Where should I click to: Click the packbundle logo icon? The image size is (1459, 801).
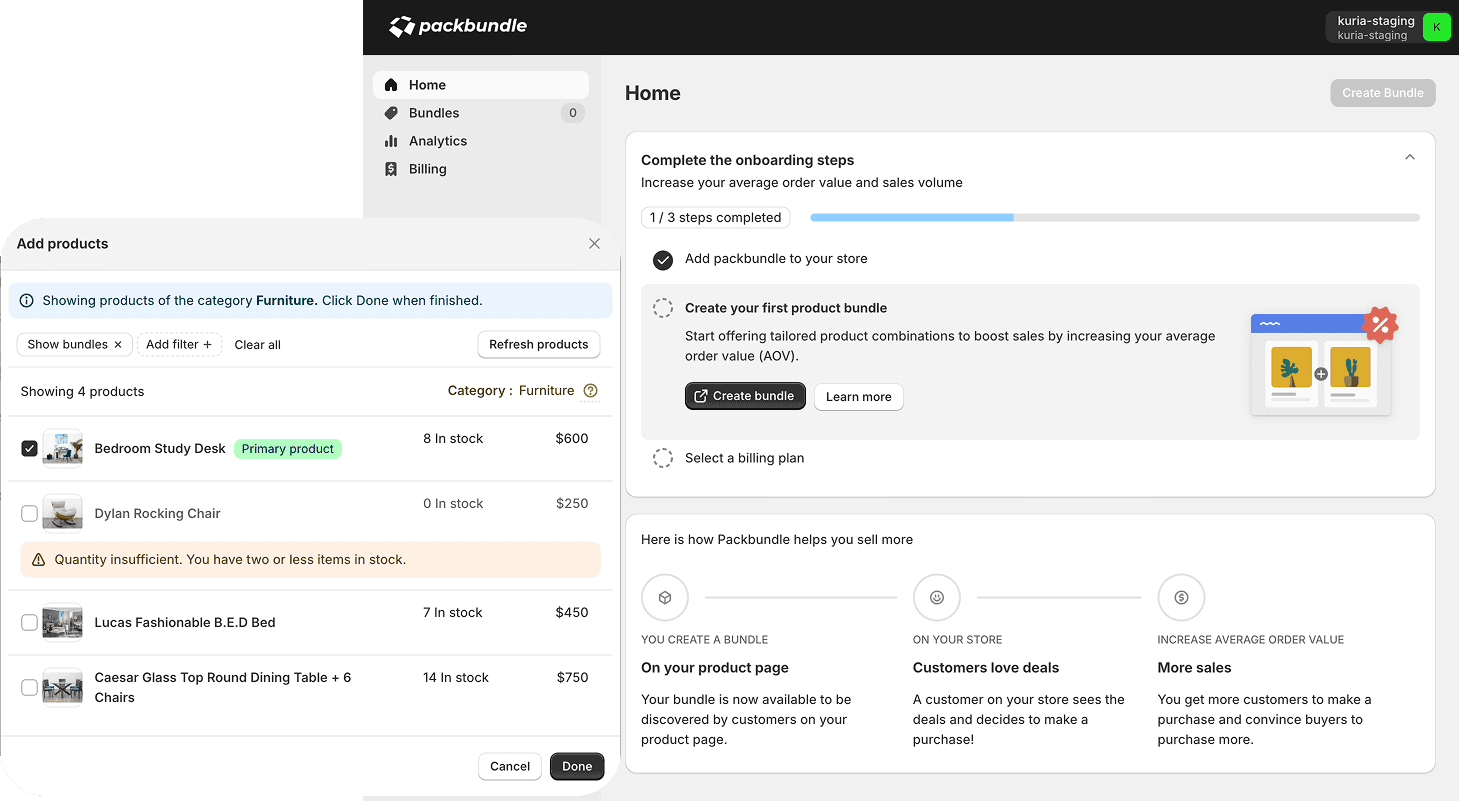(x=401, y=27)
